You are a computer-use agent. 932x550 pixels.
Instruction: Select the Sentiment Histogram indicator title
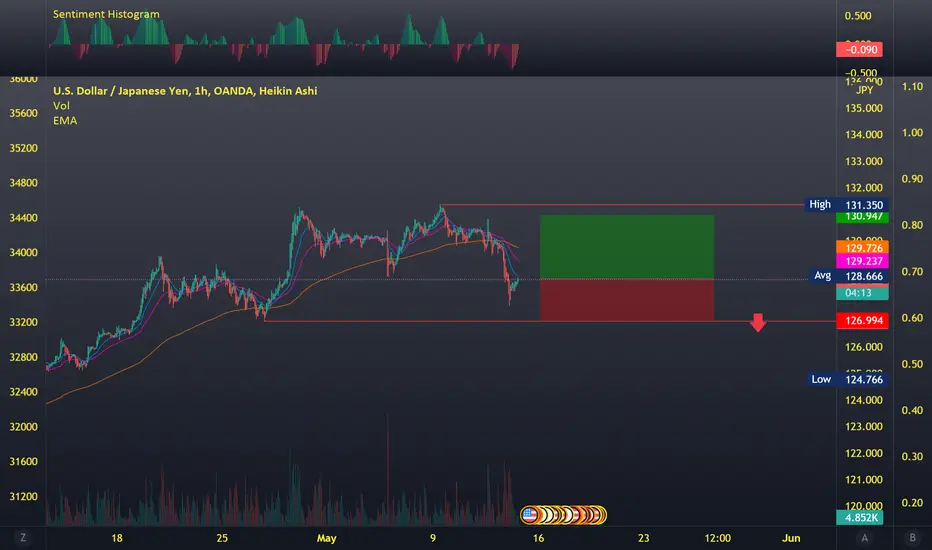(x=106, y=14)
